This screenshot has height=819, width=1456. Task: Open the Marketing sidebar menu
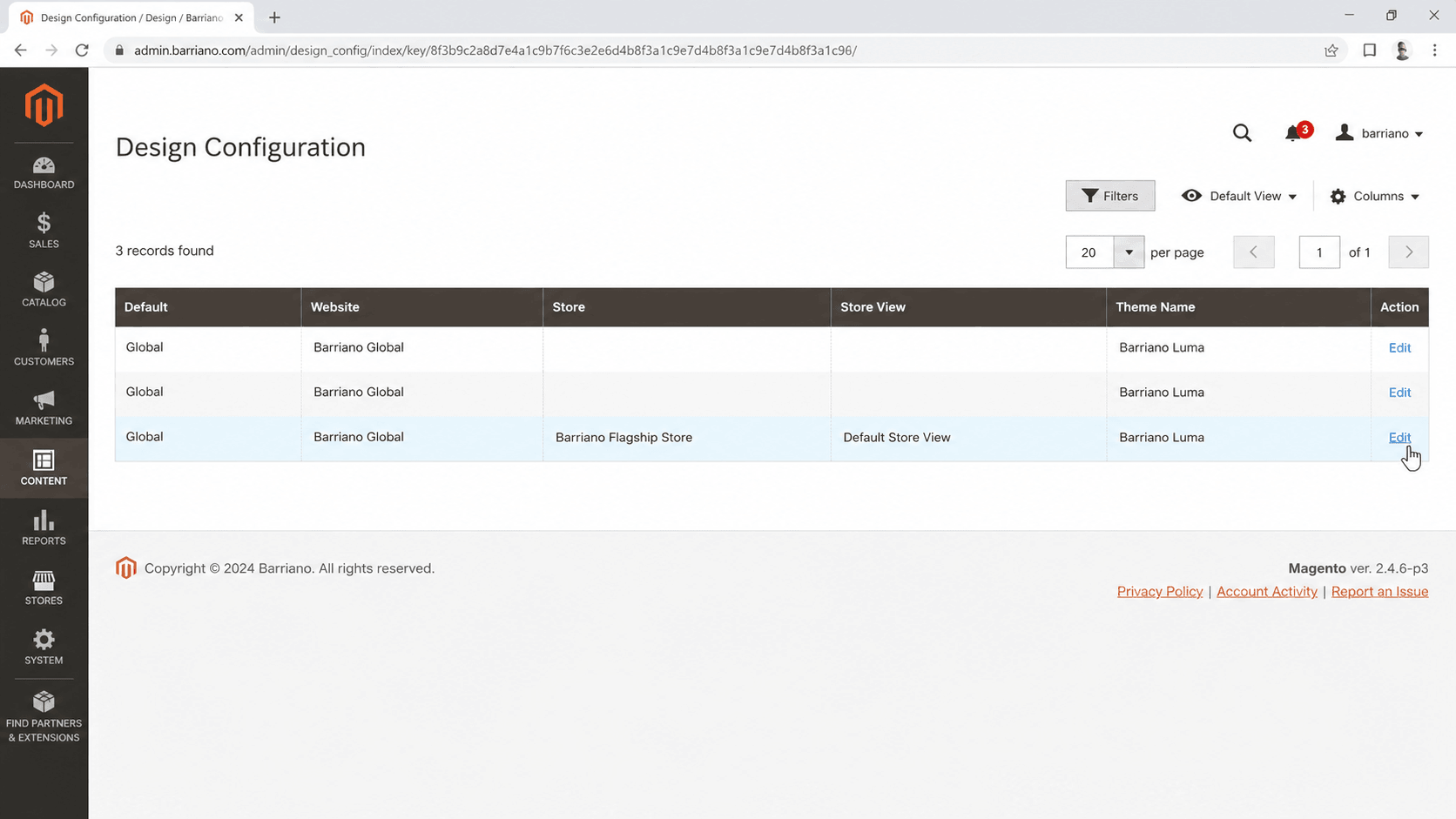[44, 407]
